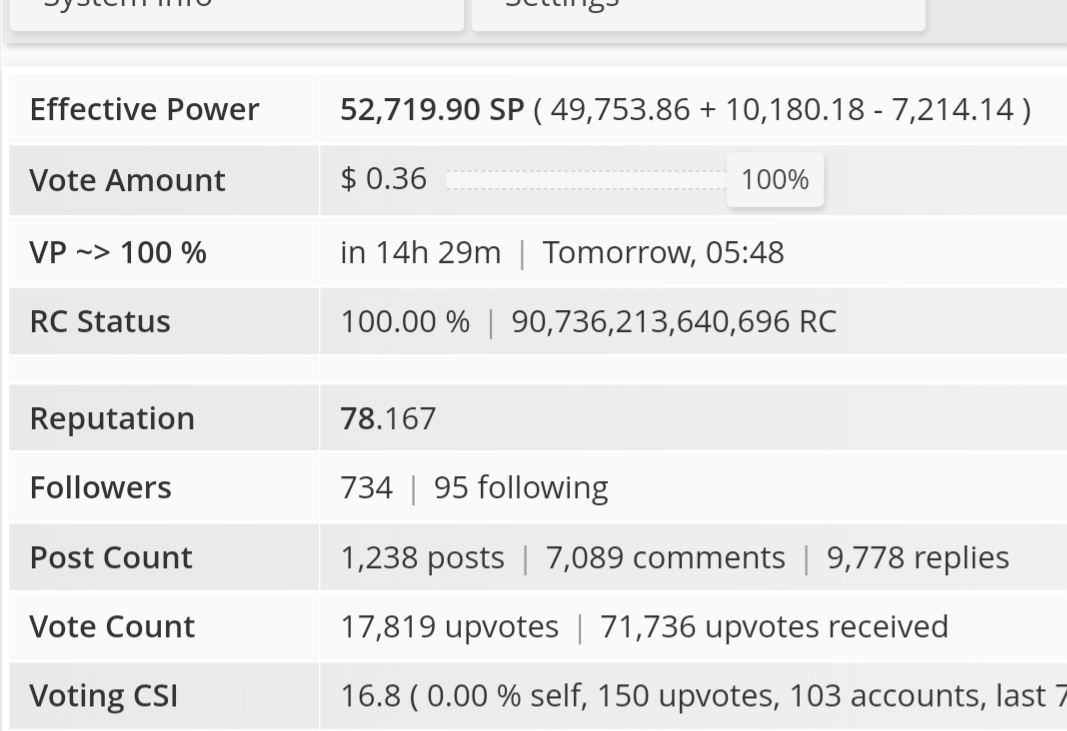This screenshot has width=1067, height=731.
Task: Click the VP ~> 100 % label
Action: pyautogui.click(x=118, y=253)
